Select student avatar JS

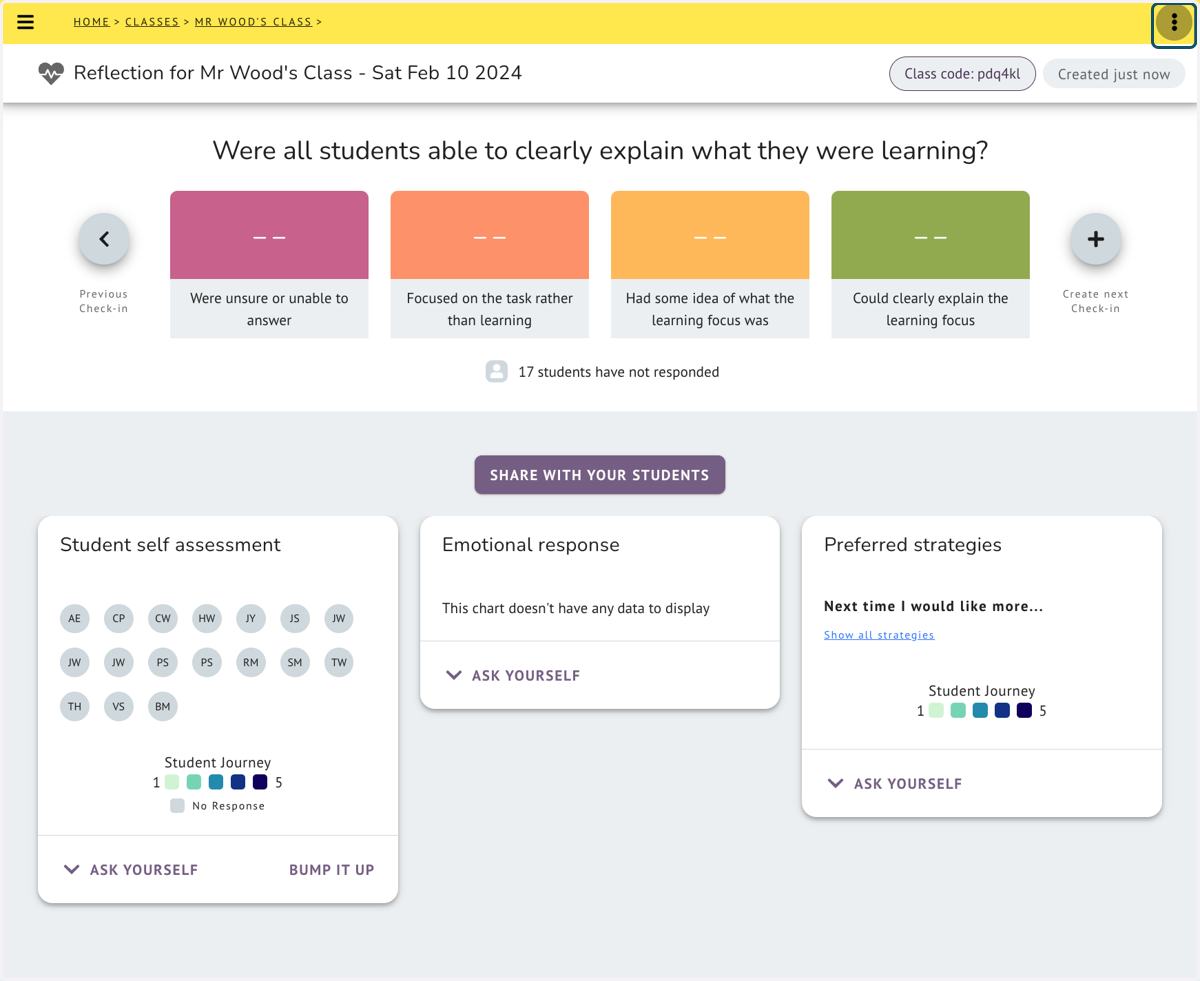[295, 618]
